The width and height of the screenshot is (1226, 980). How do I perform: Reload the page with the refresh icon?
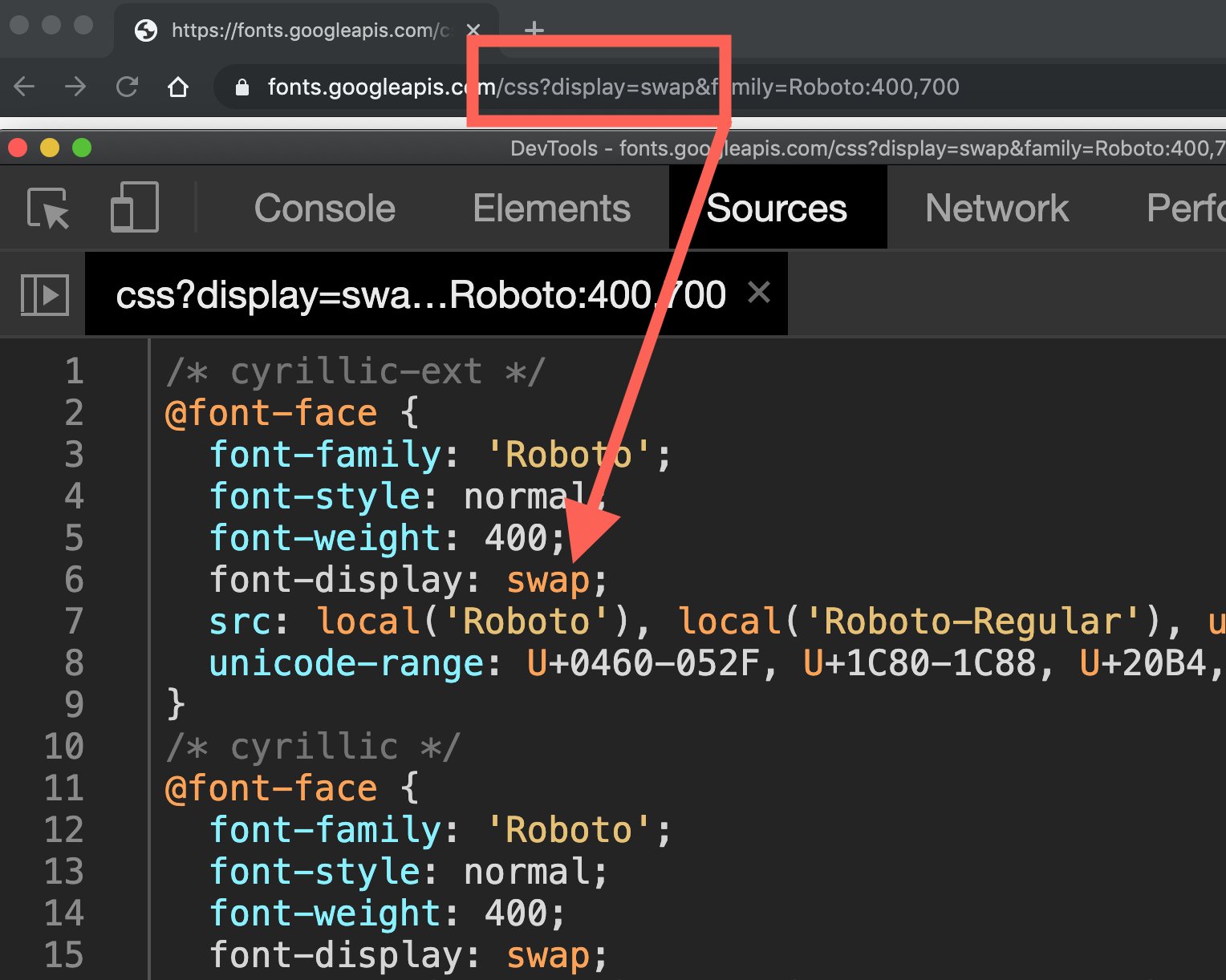[x=127, y=86]
